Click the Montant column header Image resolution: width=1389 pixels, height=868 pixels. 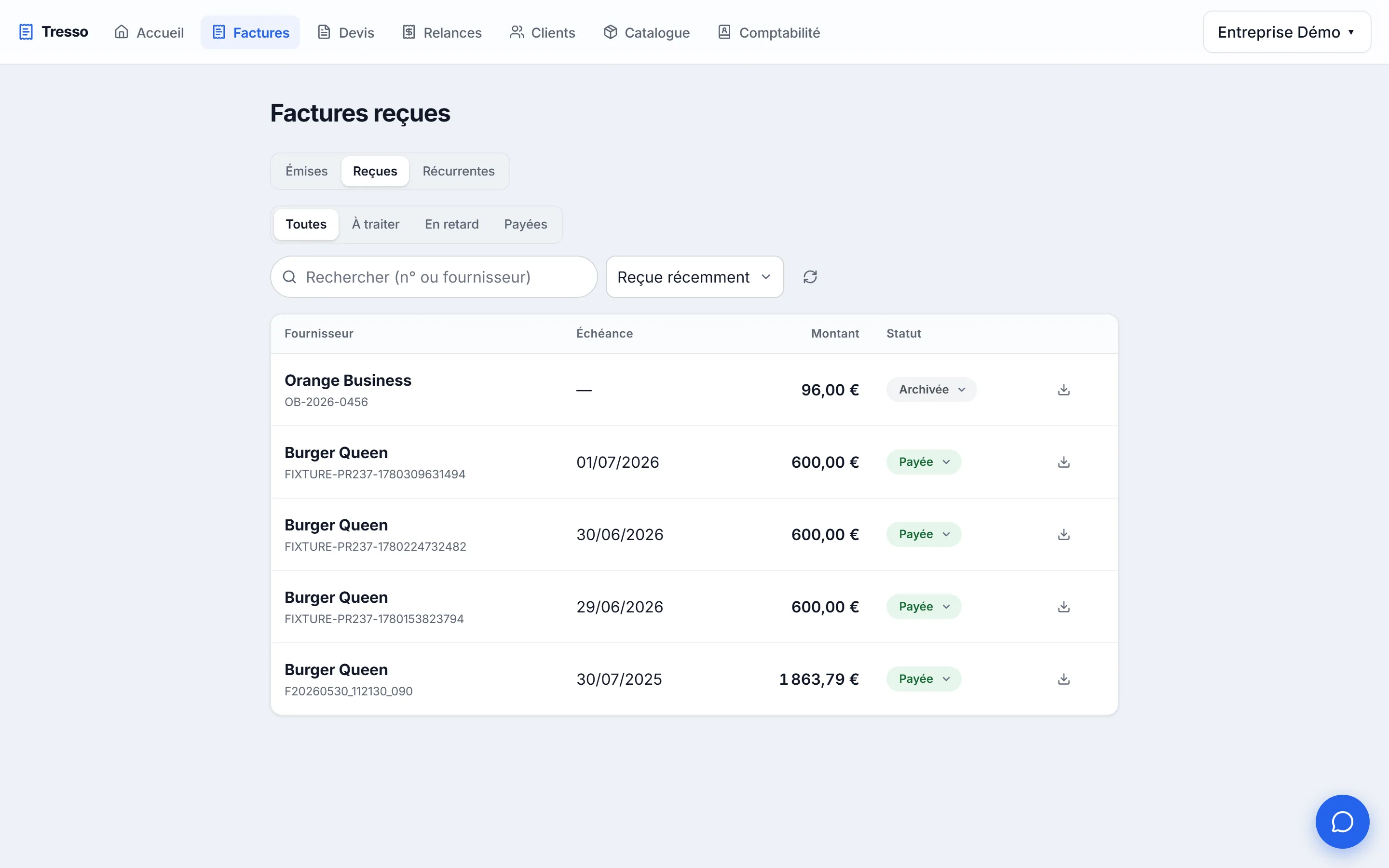point(834,334)
